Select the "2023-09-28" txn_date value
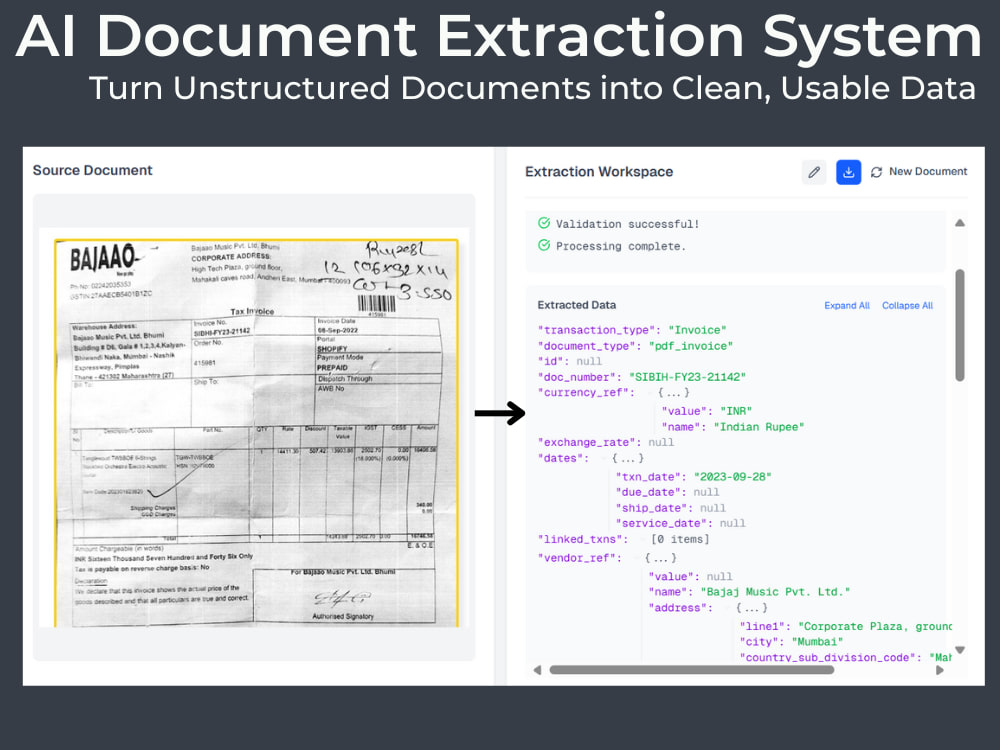This screenshot has width=1000, height=750. (x=733, y=476)
